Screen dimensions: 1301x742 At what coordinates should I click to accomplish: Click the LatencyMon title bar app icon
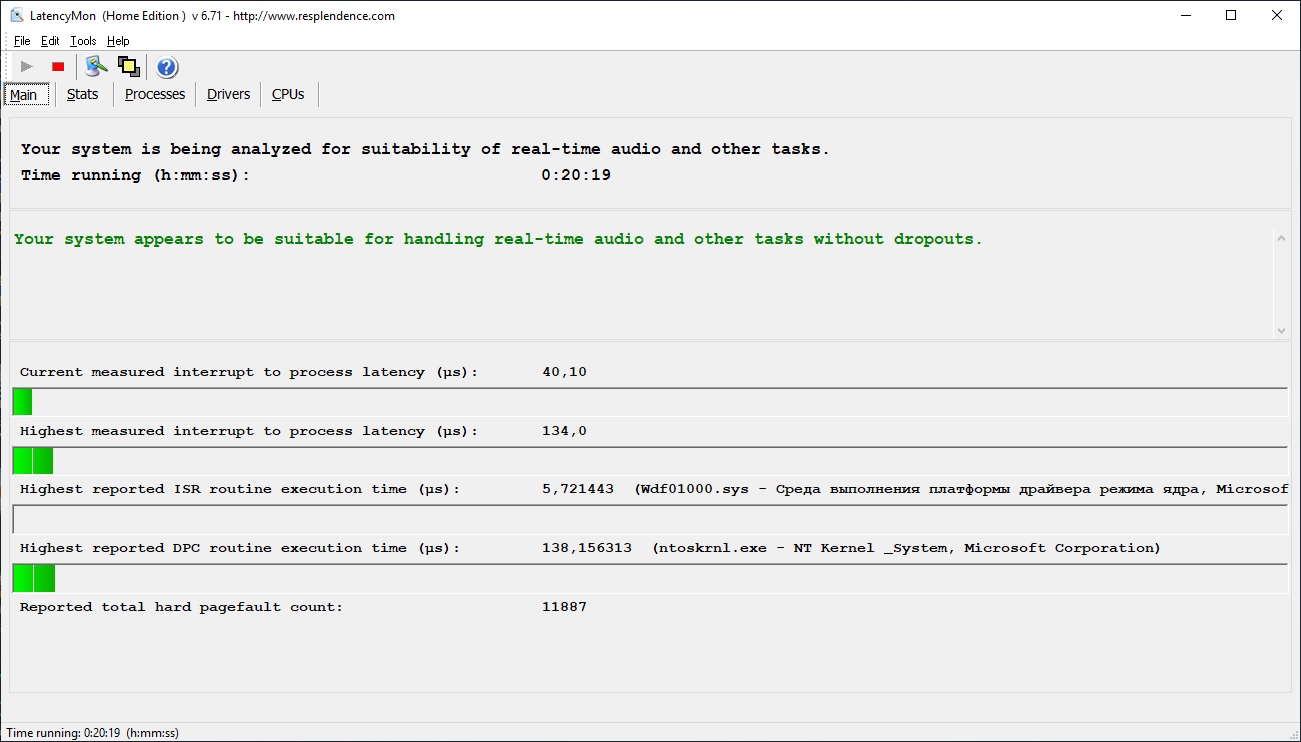tap(17, 16)
